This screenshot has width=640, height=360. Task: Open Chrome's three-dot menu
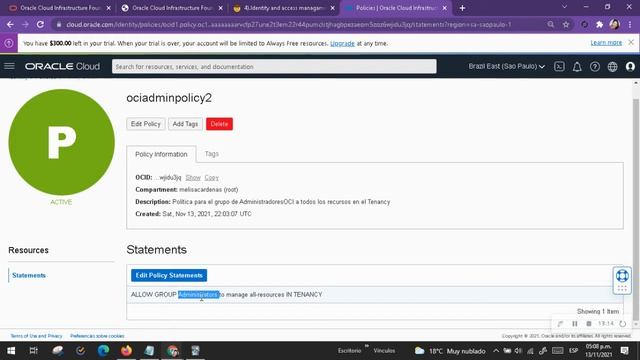click(x=631, y=24)
